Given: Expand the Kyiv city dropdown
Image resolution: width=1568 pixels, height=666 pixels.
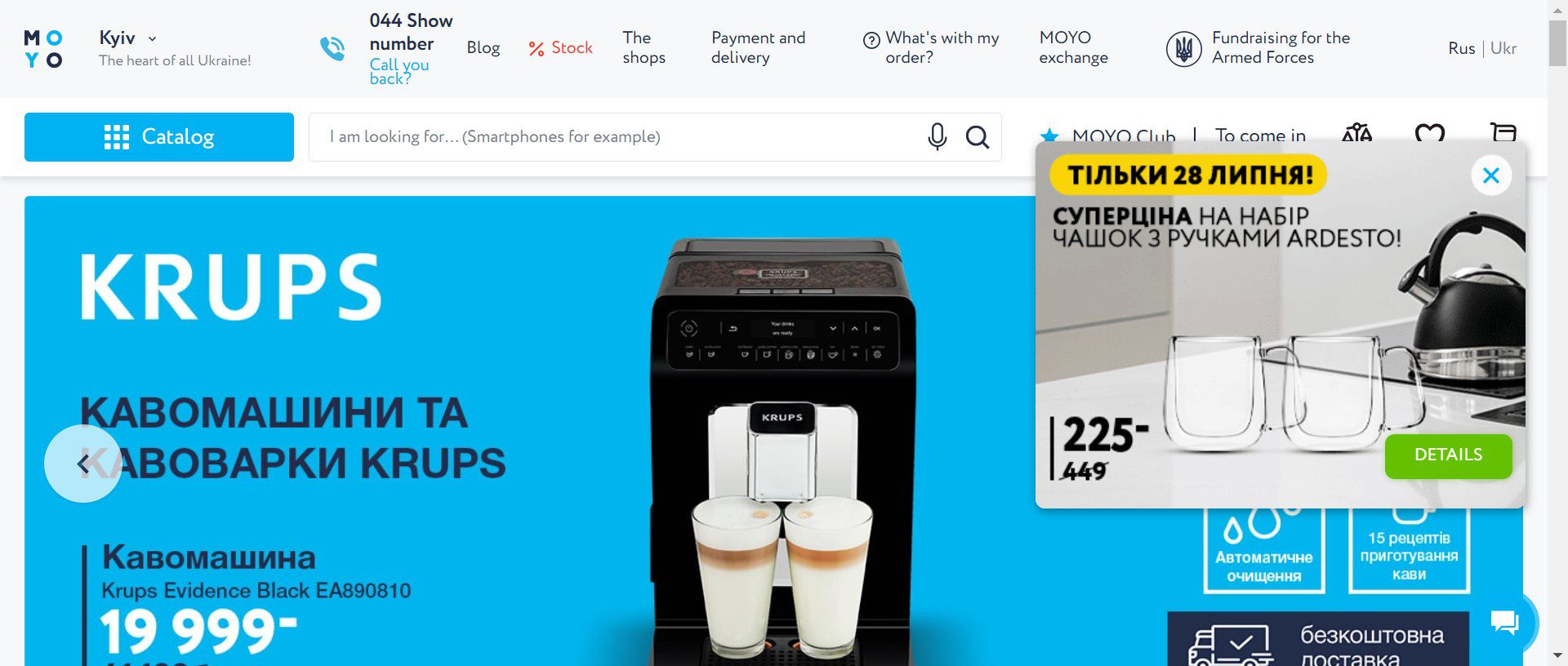Looking at the screenshot, I should [x=128, y=38].
